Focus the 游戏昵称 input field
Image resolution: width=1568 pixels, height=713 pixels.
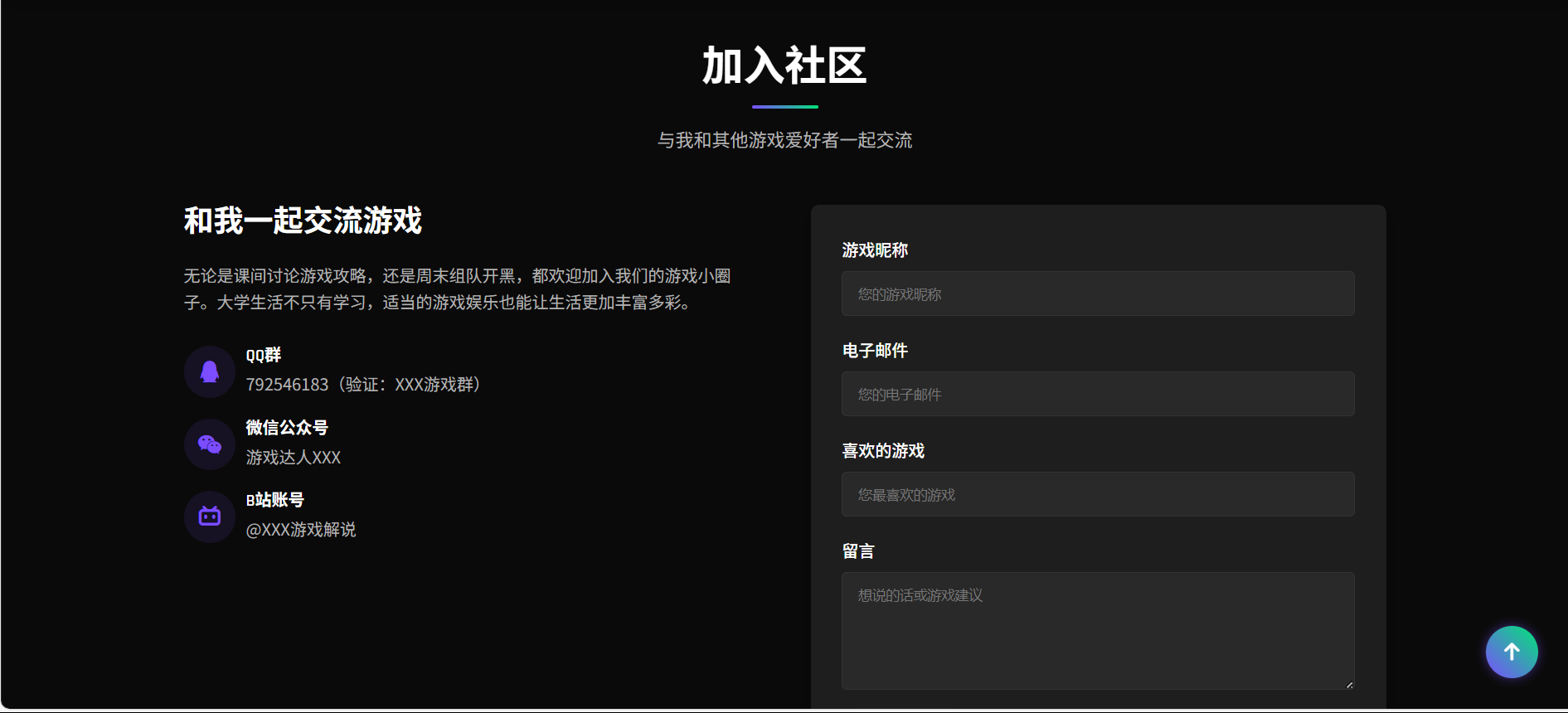pyautogui.click(x=1097, y=293)
